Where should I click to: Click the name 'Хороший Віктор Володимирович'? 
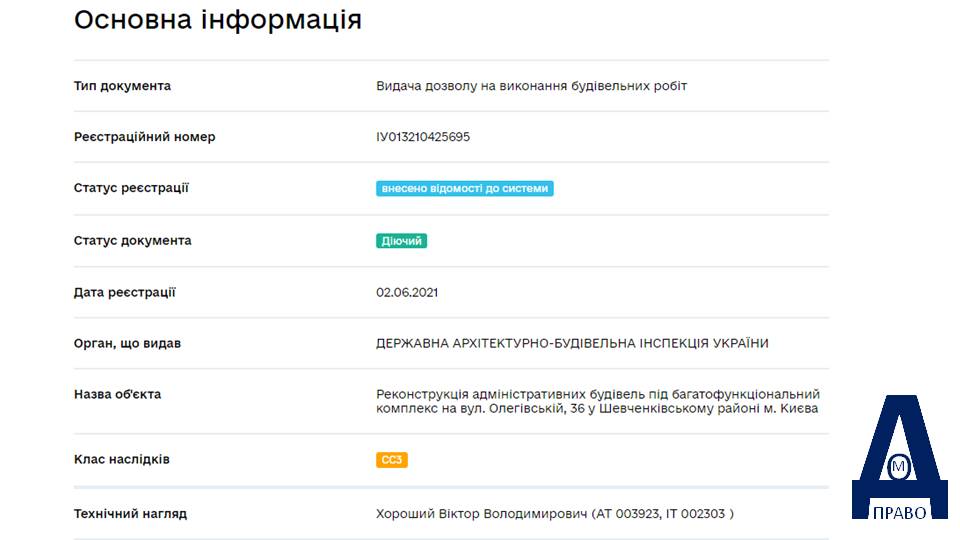click(482, 514)
